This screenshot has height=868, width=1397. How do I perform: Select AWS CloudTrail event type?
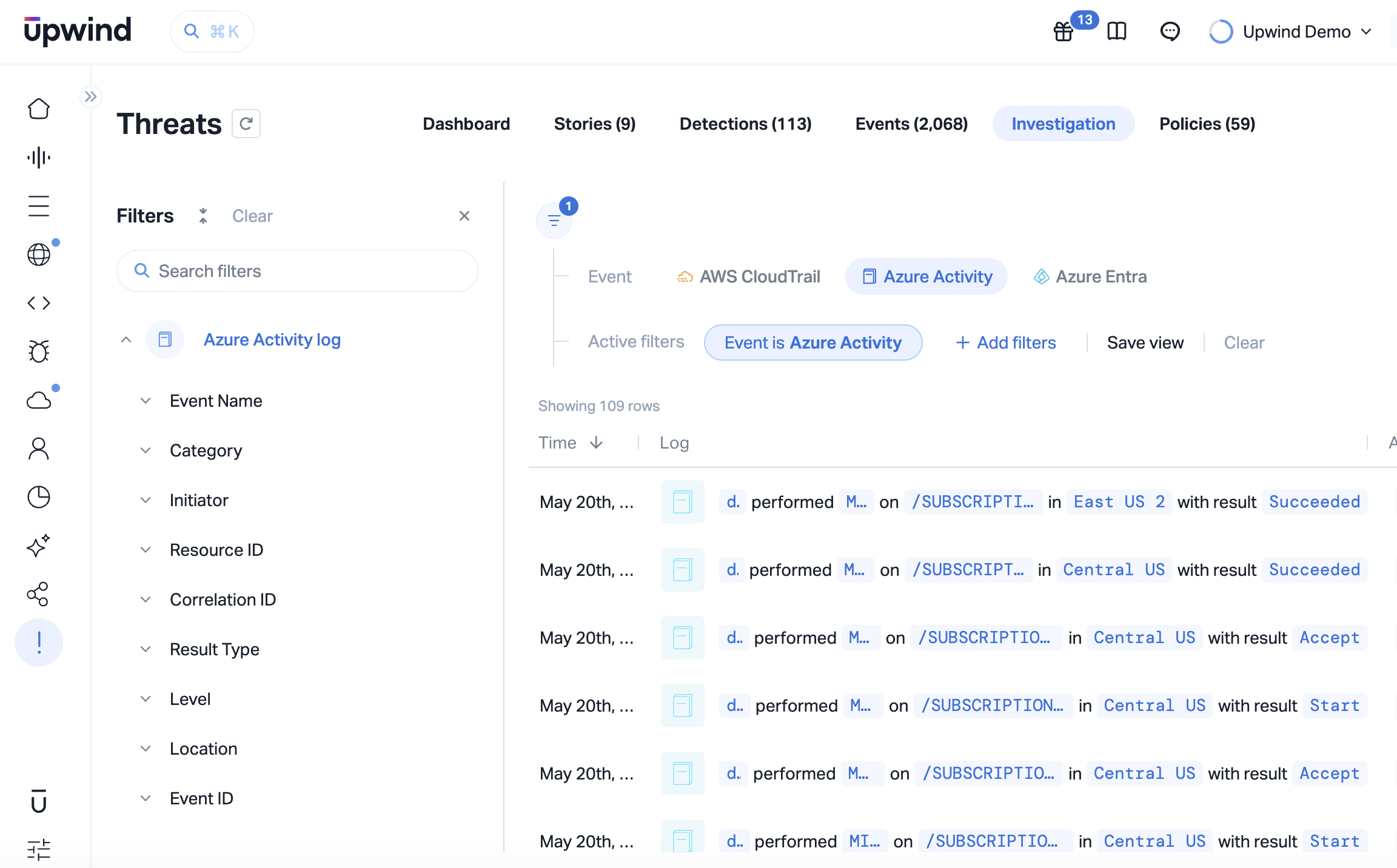748,276
